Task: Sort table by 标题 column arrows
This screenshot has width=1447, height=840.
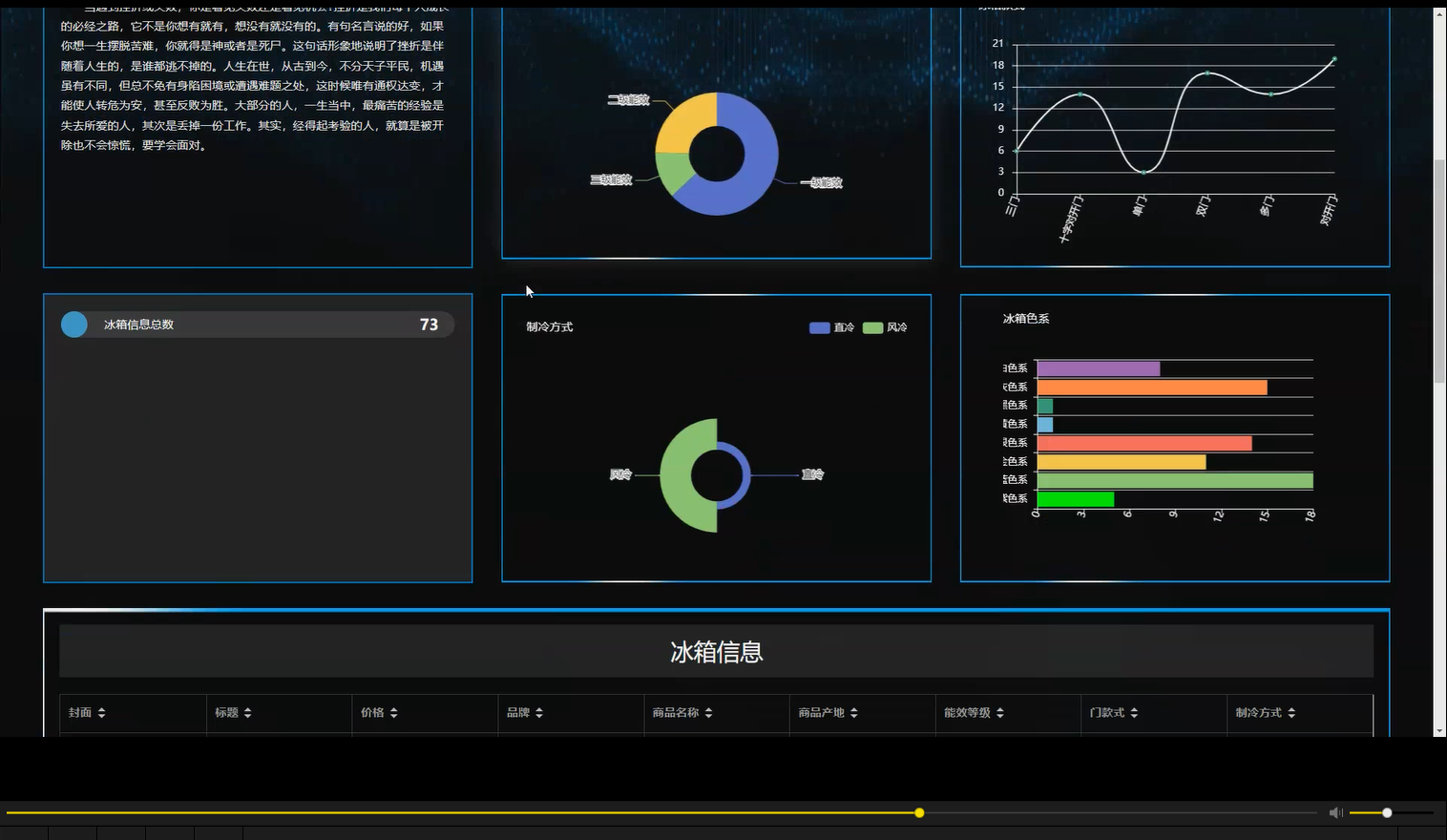Action: (x=247, y=713)
